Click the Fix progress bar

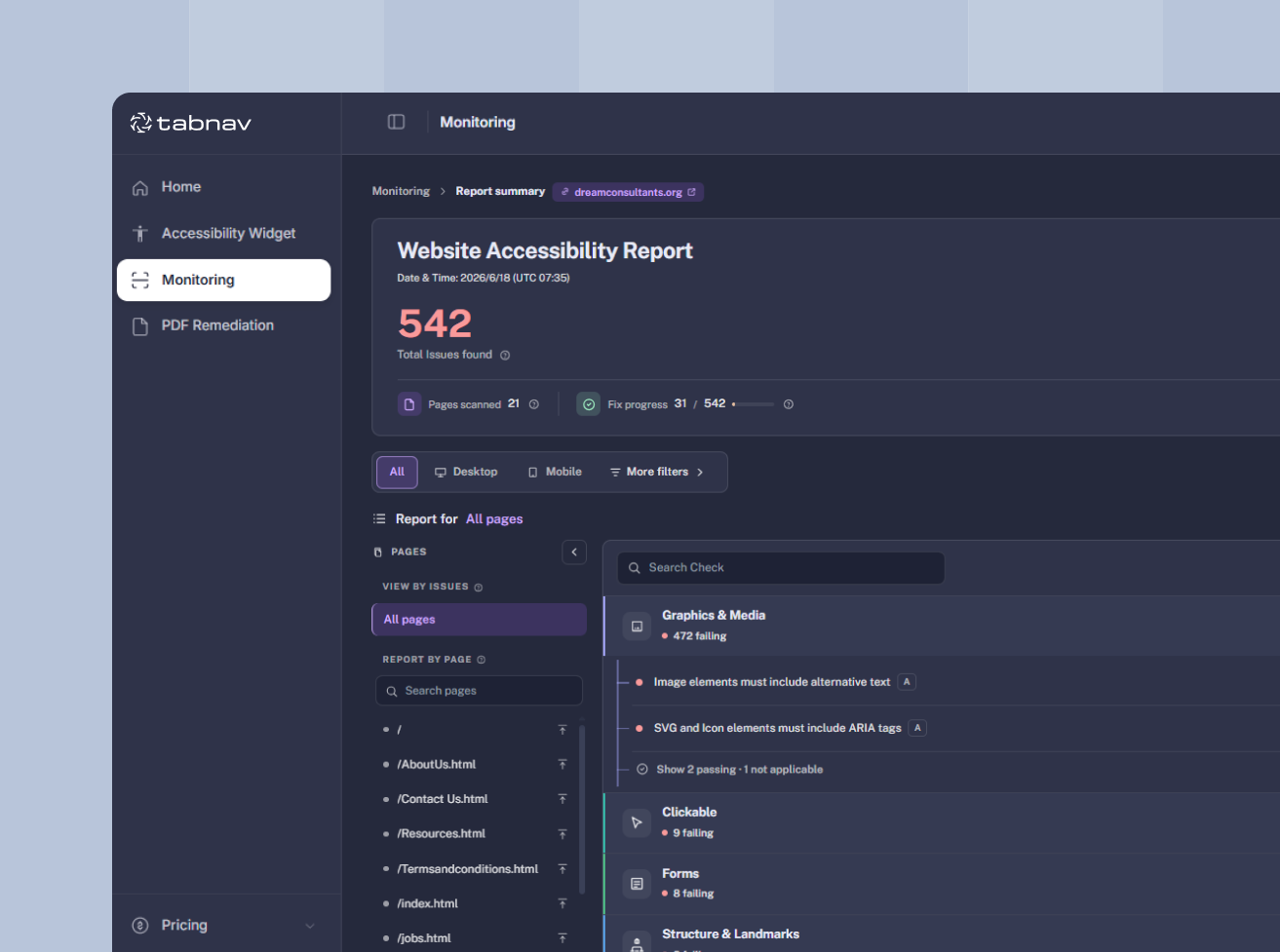point(753,404)
